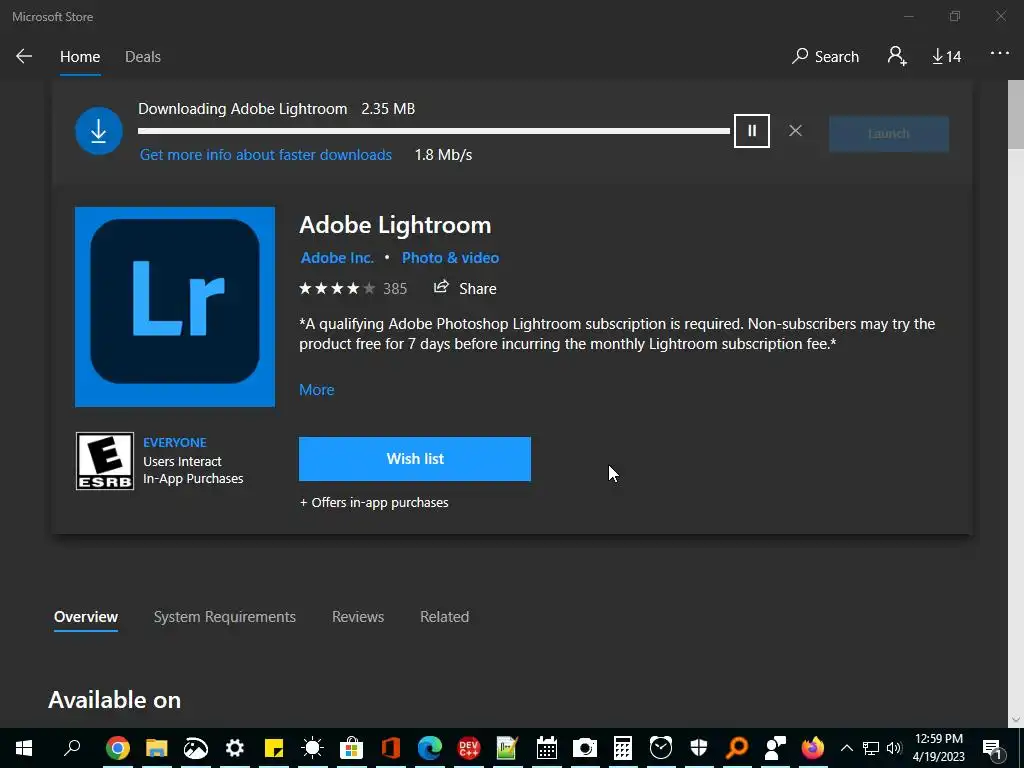Launch Dev-C++ from taskbar
1024x768 pixels.
(468, 748)
